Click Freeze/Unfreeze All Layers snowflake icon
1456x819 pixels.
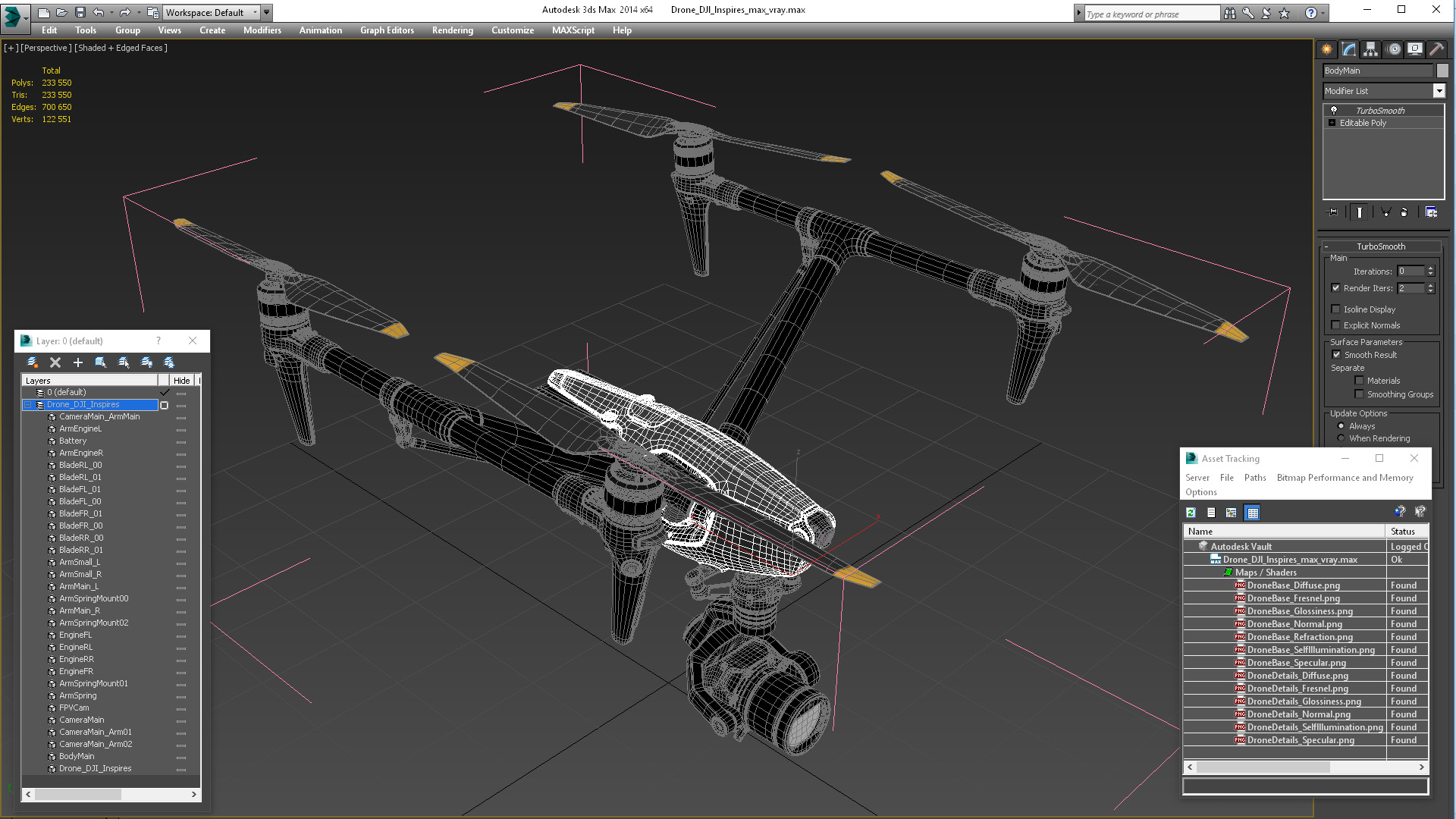[169, 362]
